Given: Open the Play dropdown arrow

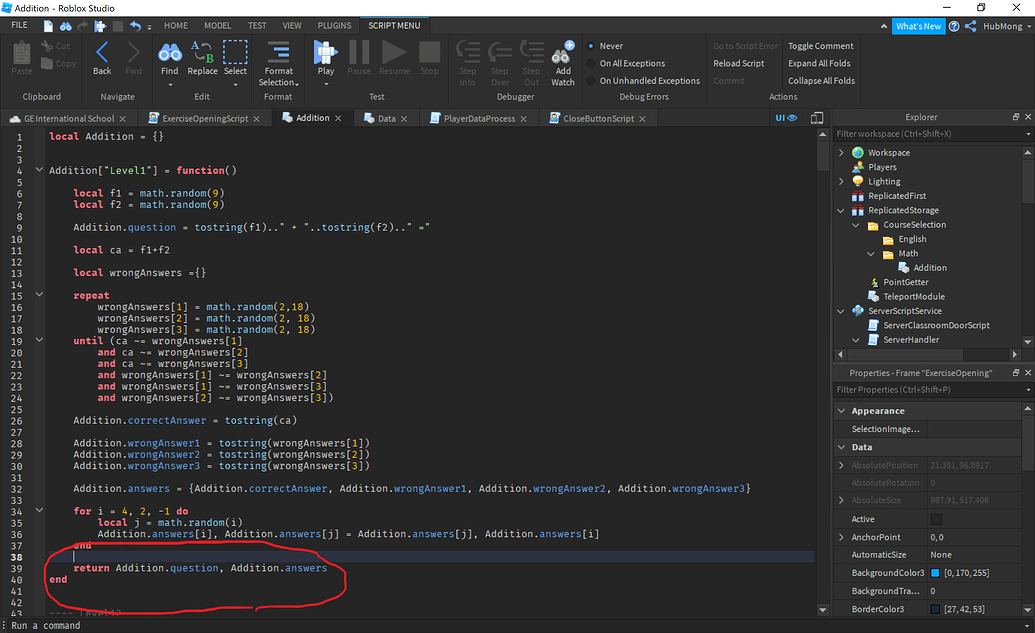Looking at the screenshot, I should tap(326, 84).
